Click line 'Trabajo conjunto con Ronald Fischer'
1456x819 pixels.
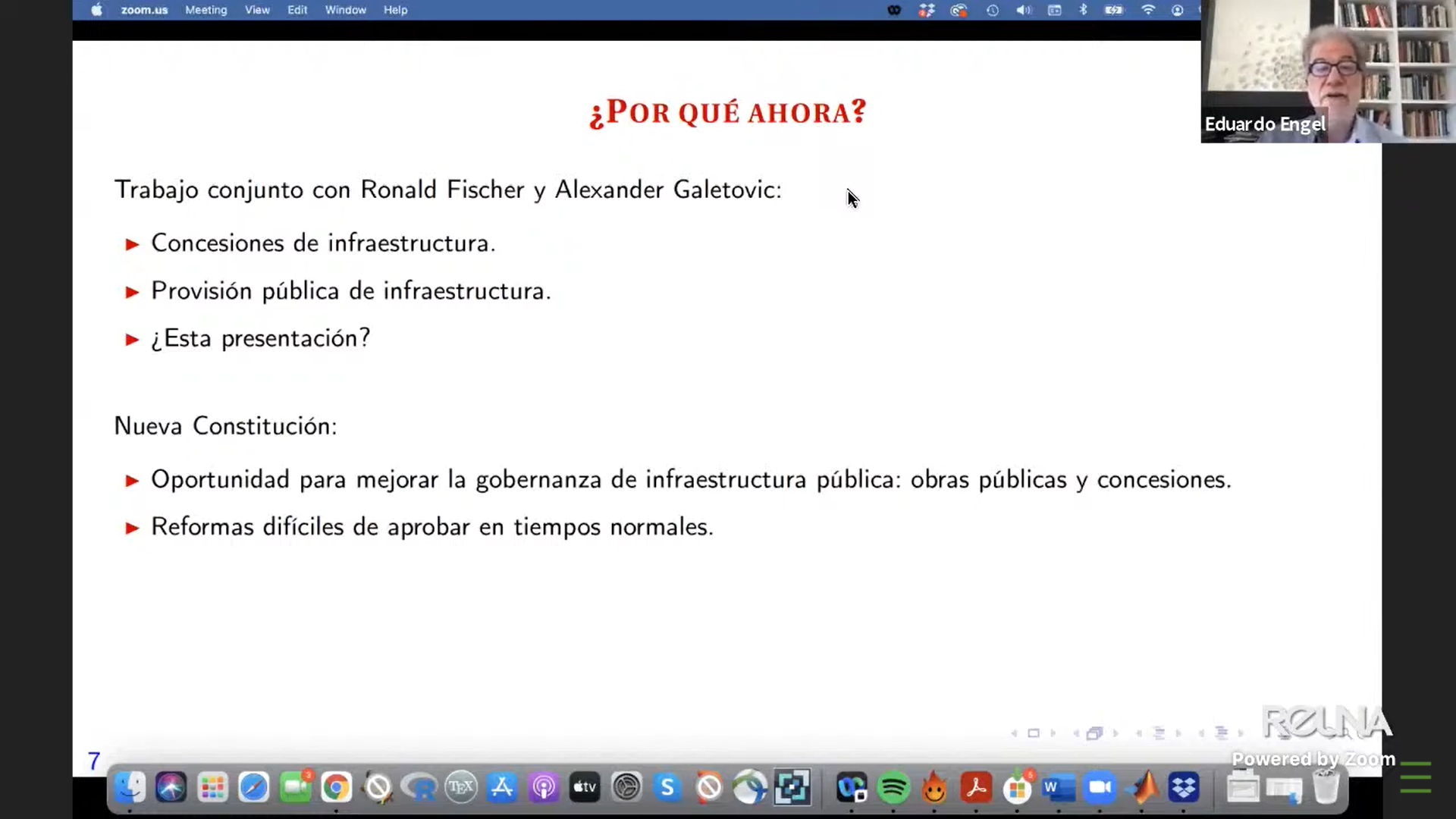coord(447,190)
